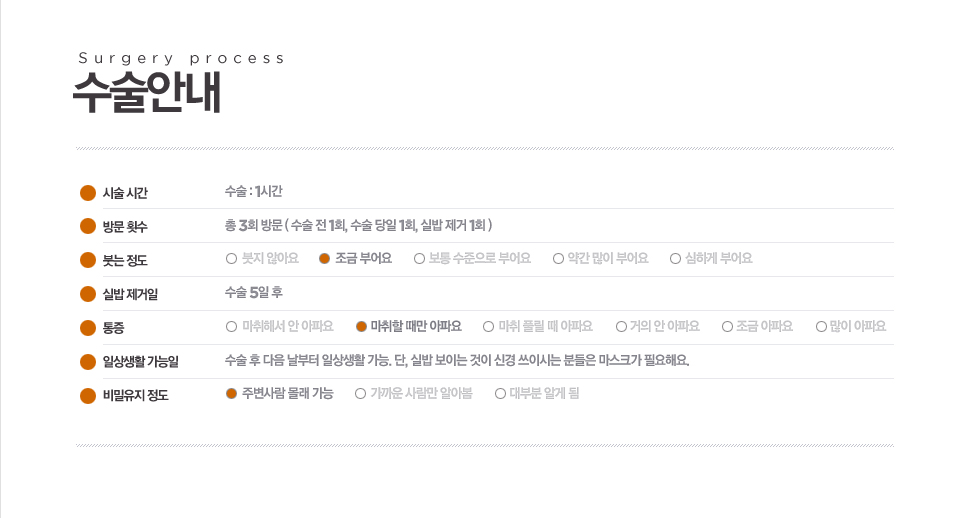Click the orange bullet beside 비밀유지 정도

pyautogui.click(x=88, y=395)
